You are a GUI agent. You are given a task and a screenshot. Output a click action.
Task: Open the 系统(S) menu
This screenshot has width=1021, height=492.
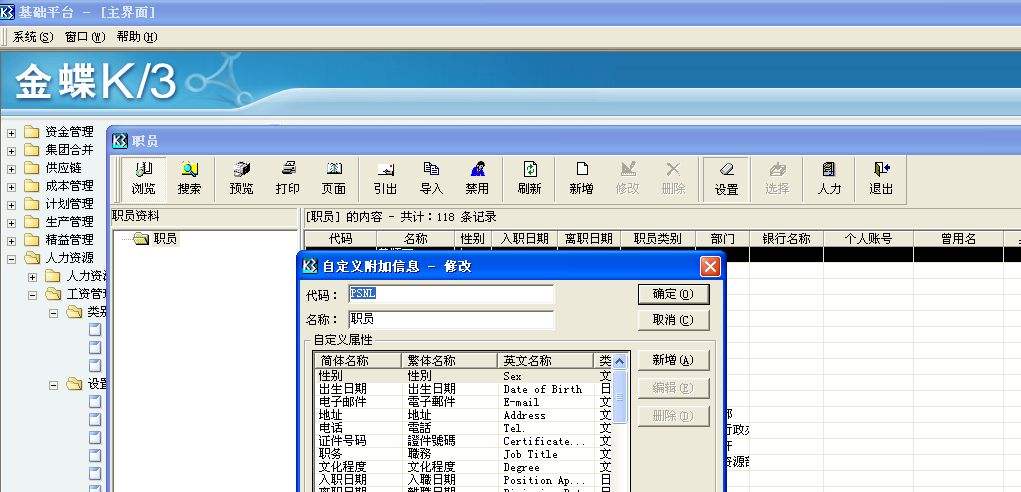click(x=33, y=37)
